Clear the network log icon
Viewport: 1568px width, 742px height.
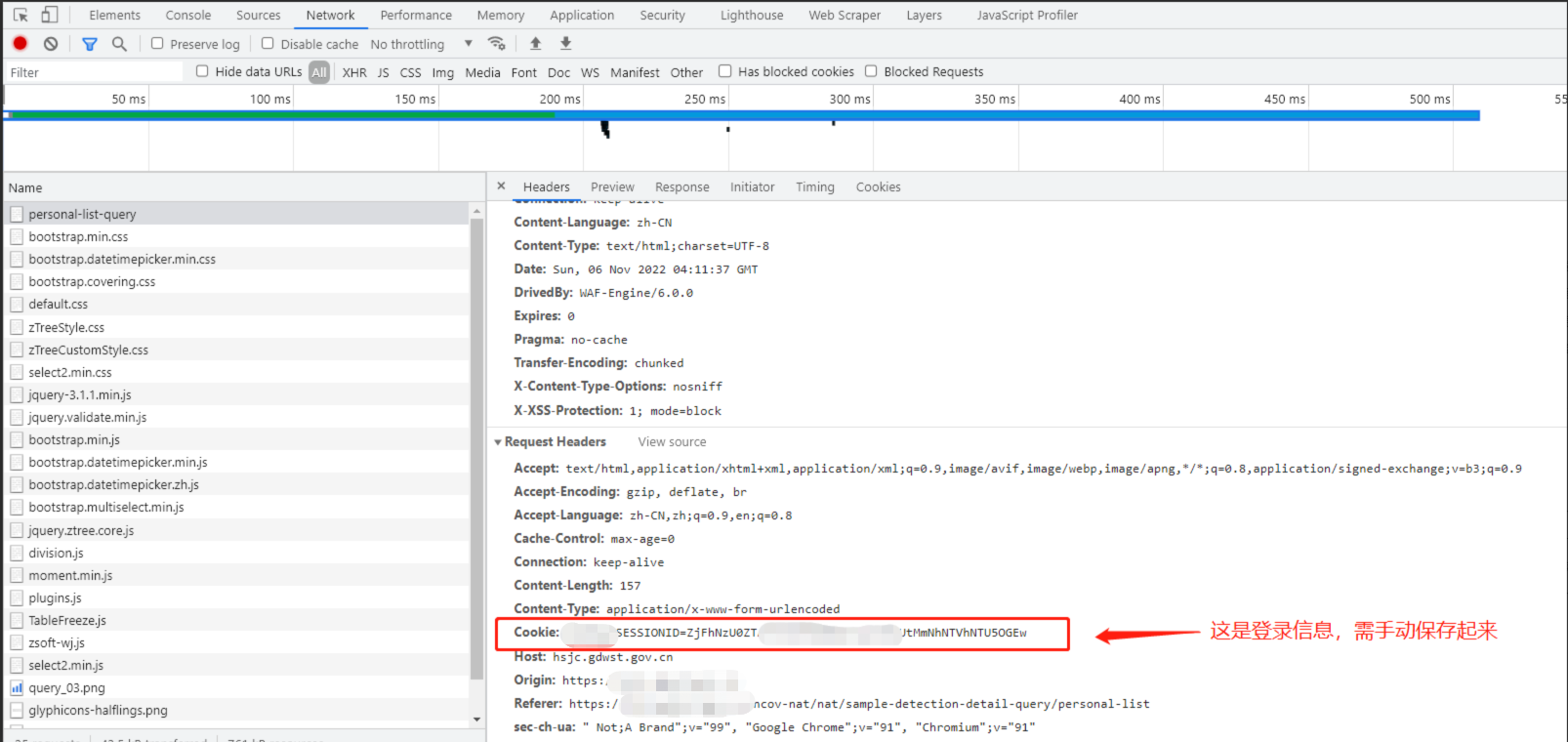51,43
